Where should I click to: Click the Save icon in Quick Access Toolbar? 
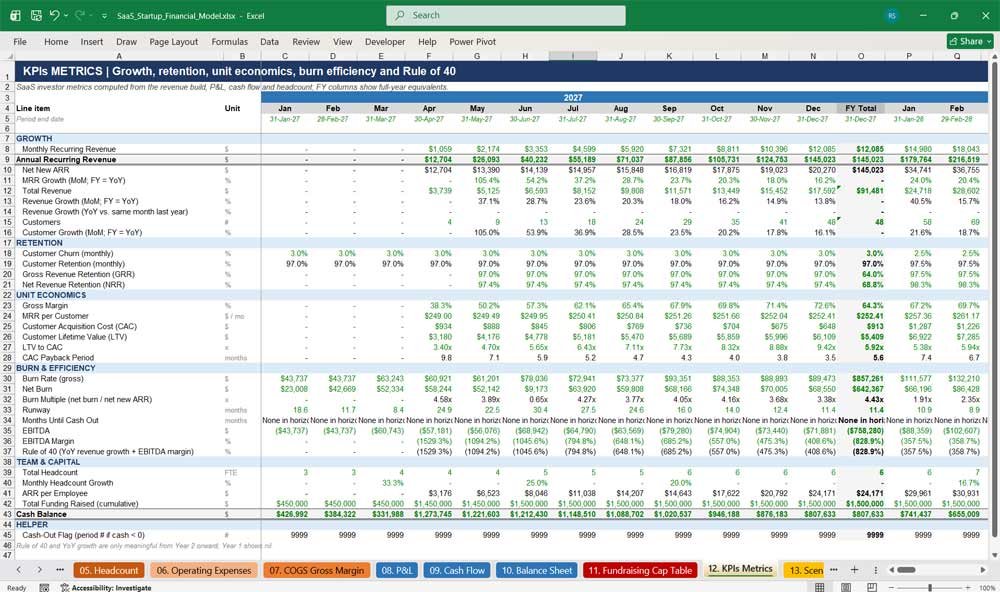[36, 15]
